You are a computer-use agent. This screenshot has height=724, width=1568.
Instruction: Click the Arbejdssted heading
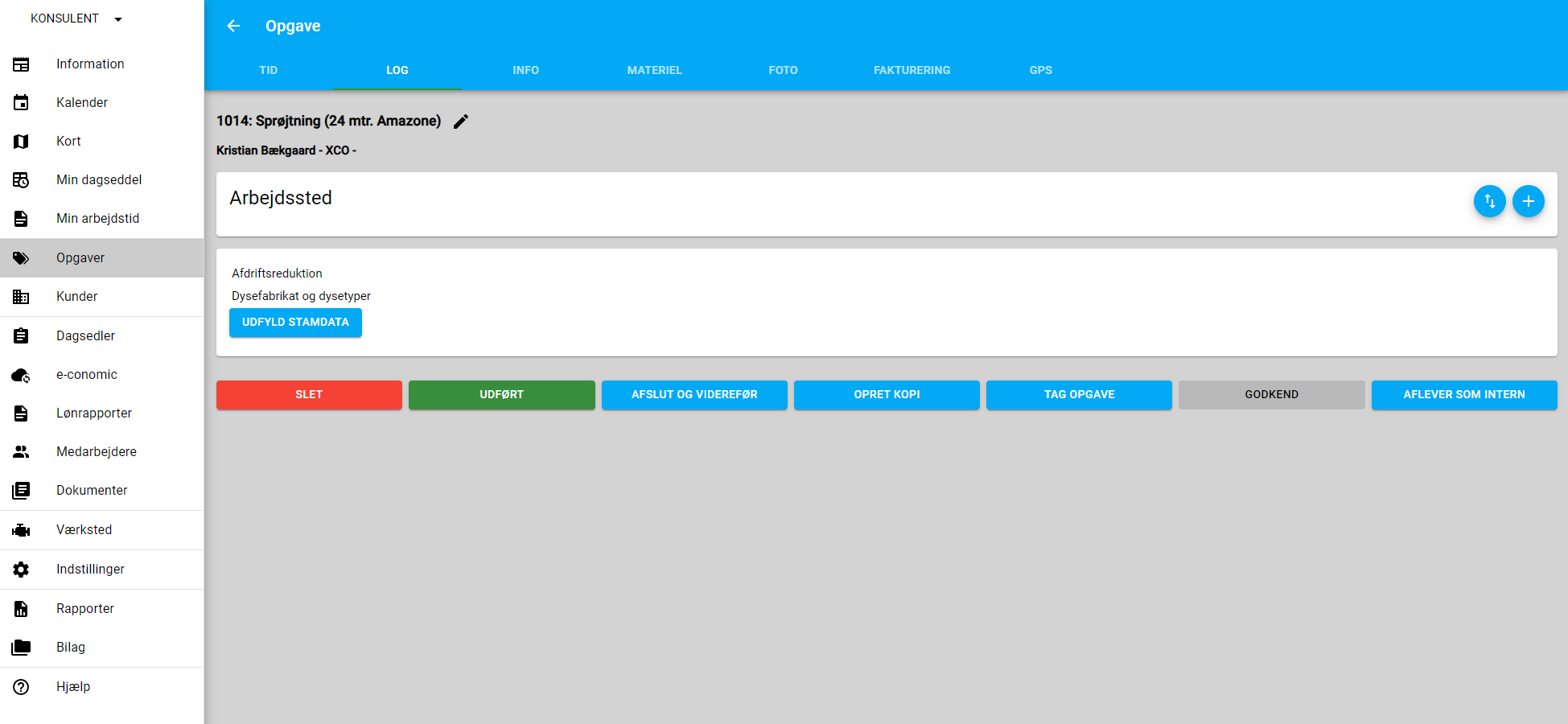281,198
